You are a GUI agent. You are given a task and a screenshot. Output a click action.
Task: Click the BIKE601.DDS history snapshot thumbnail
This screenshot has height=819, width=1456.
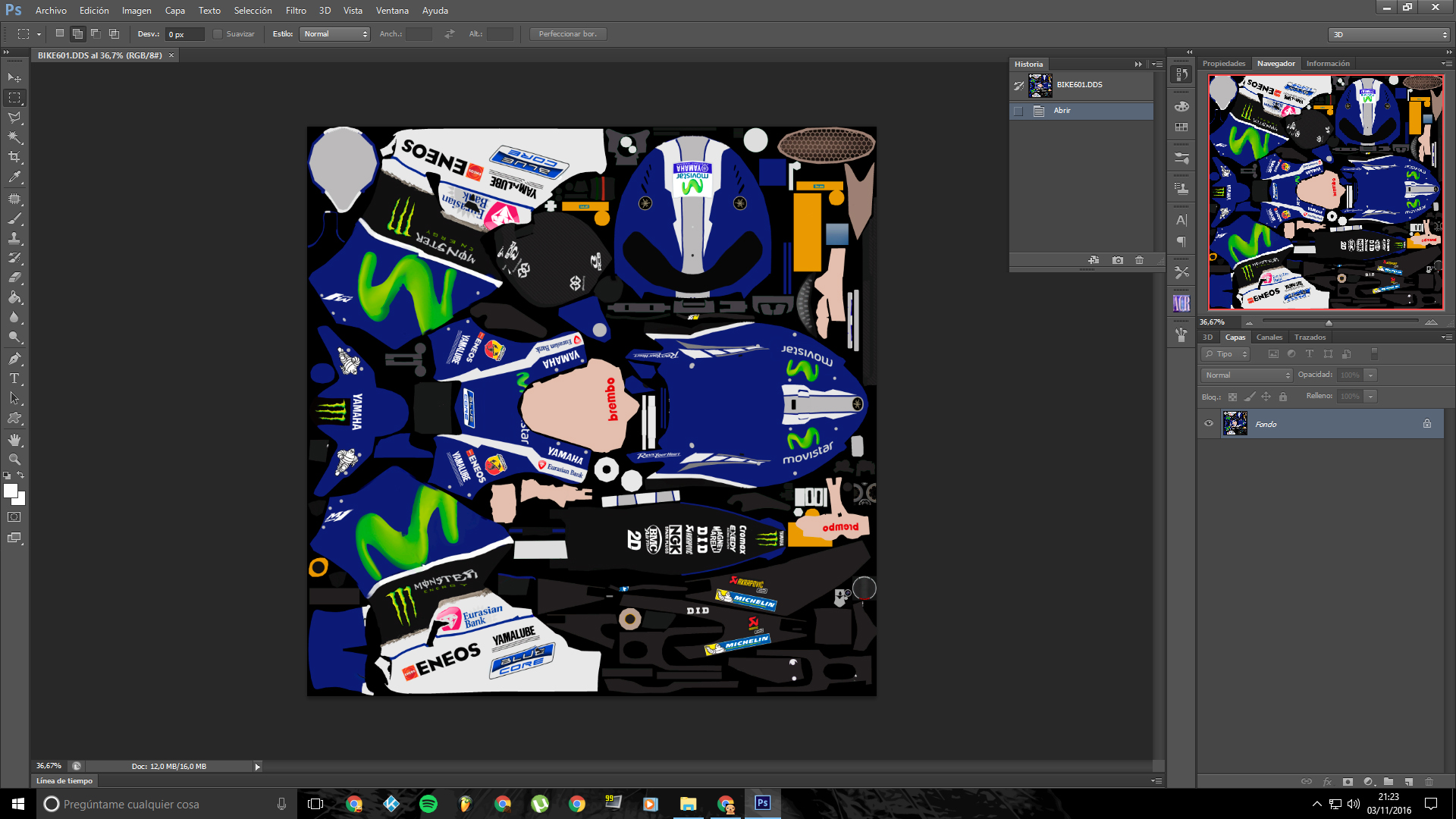pyautogui.click(x=1040, y=85)
